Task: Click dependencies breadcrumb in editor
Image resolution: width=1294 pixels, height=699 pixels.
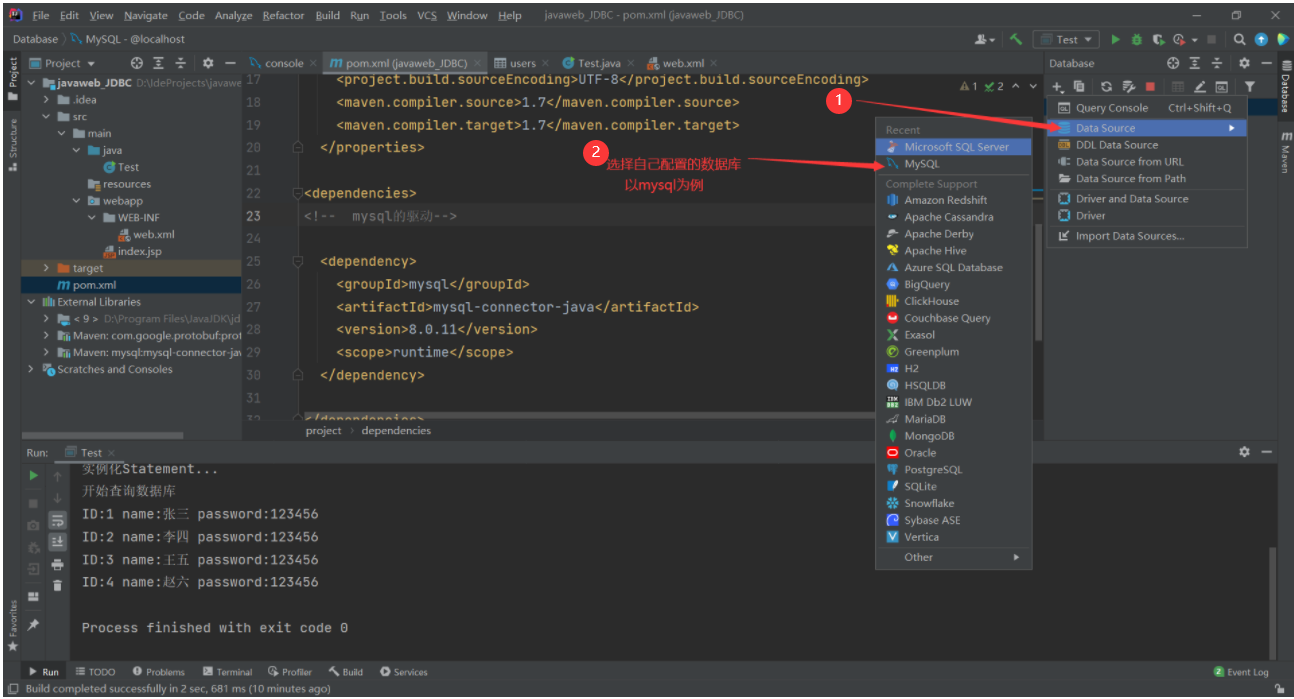Action: click(x=396, y=430)
